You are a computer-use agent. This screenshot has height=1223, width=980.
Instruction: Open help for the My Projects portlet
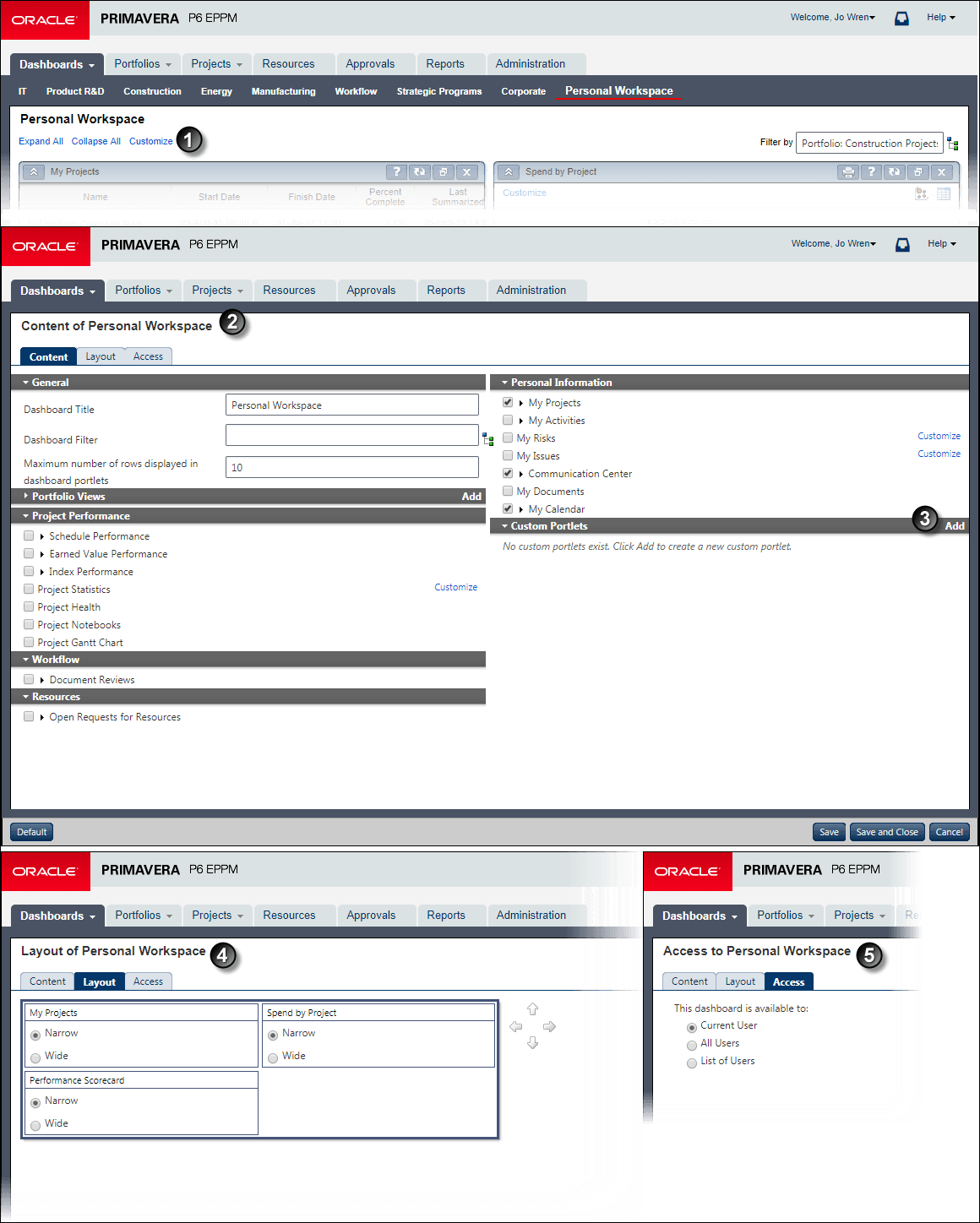(396, 171)
